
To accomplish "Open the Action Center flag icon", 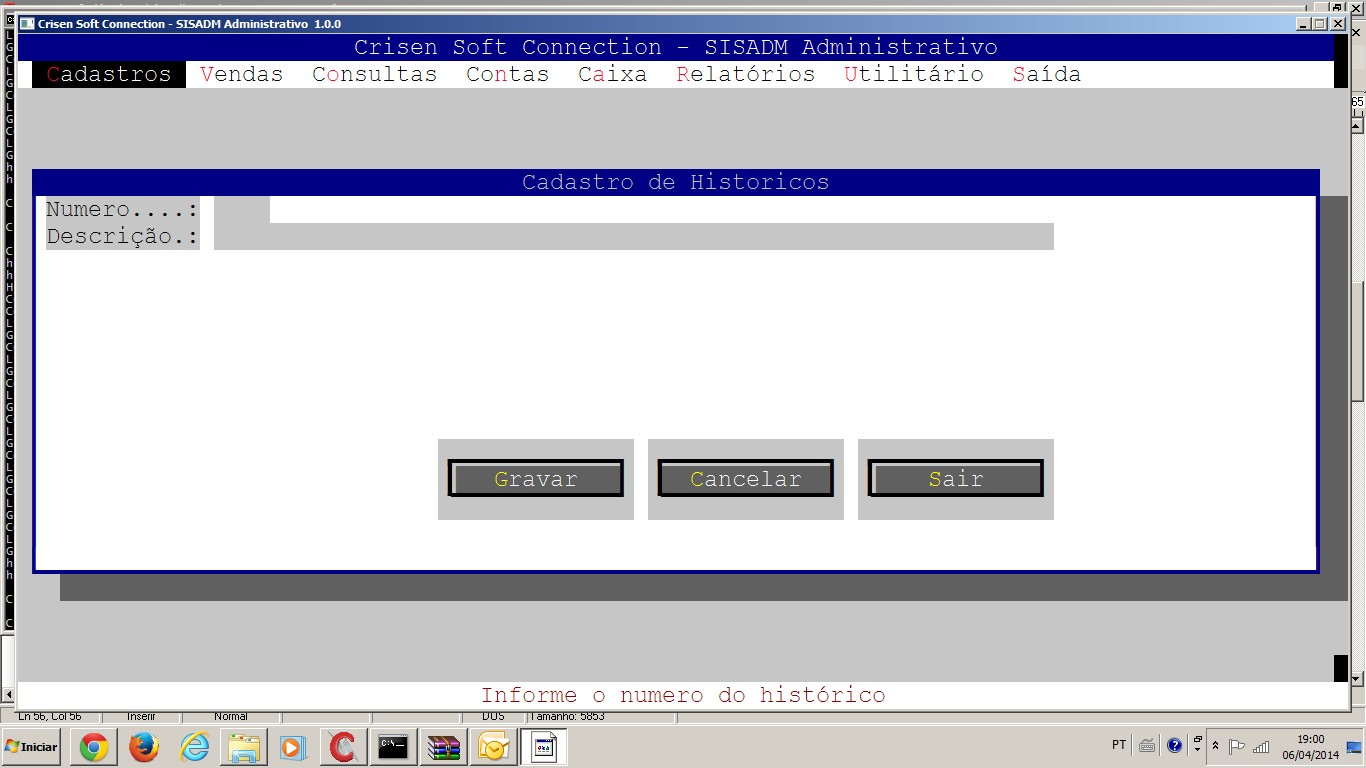I will click(x=1237, y=746).
